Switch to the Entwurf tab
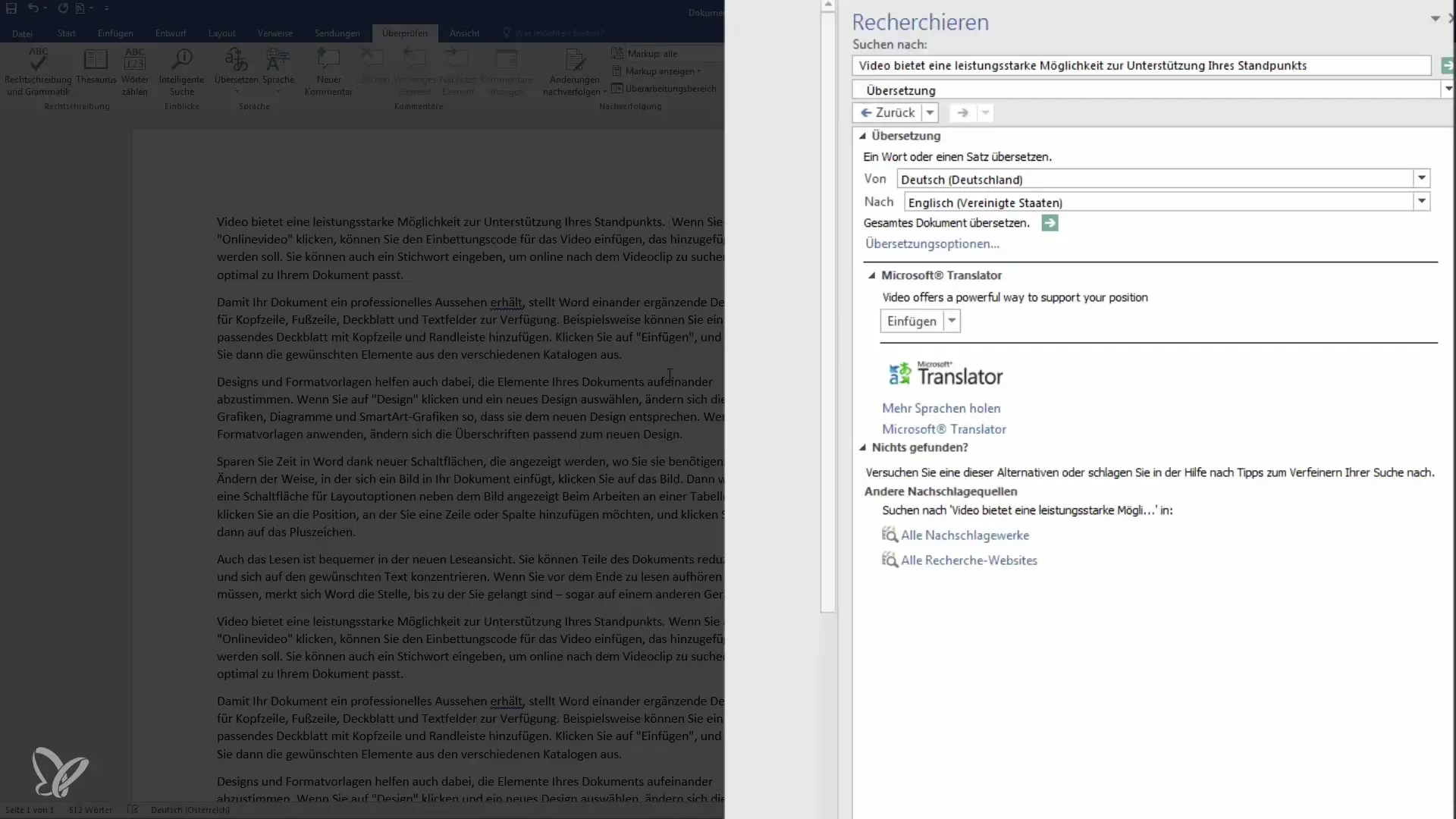This screenshot has width=1456, height=819. point(171,33)
